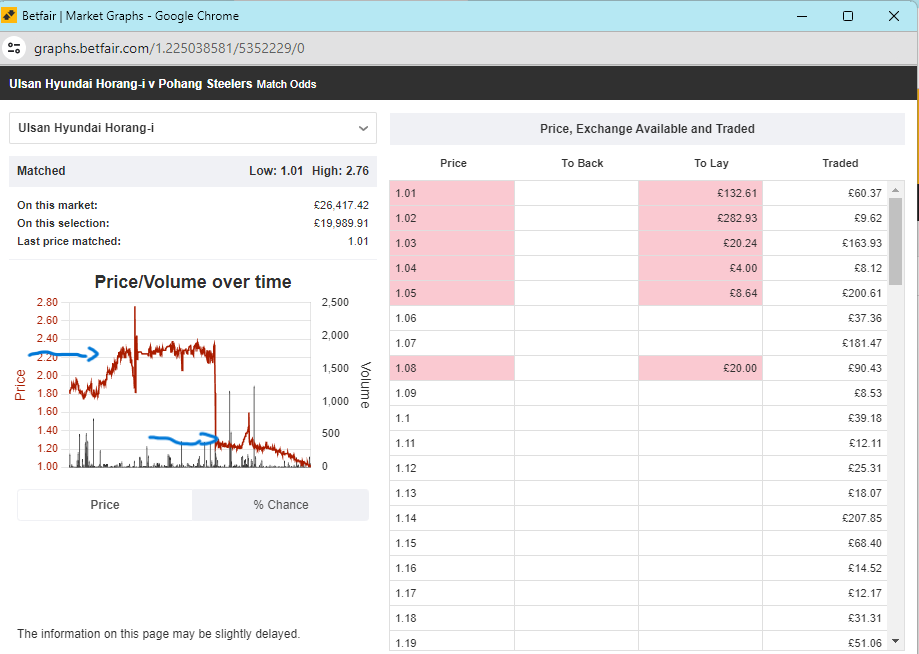919x654 pixels.
Task: Click the address bar URL graphs.betfair.com
Action: 169,48
